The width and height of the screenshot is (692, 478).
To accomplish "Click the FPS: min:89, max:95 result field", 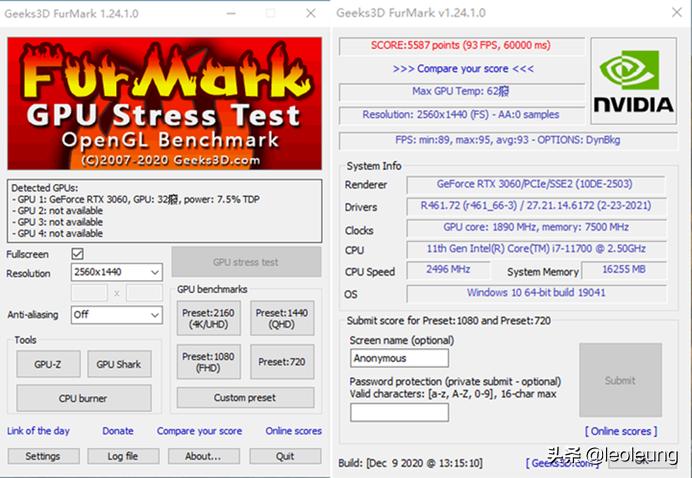I will [508, 140].
